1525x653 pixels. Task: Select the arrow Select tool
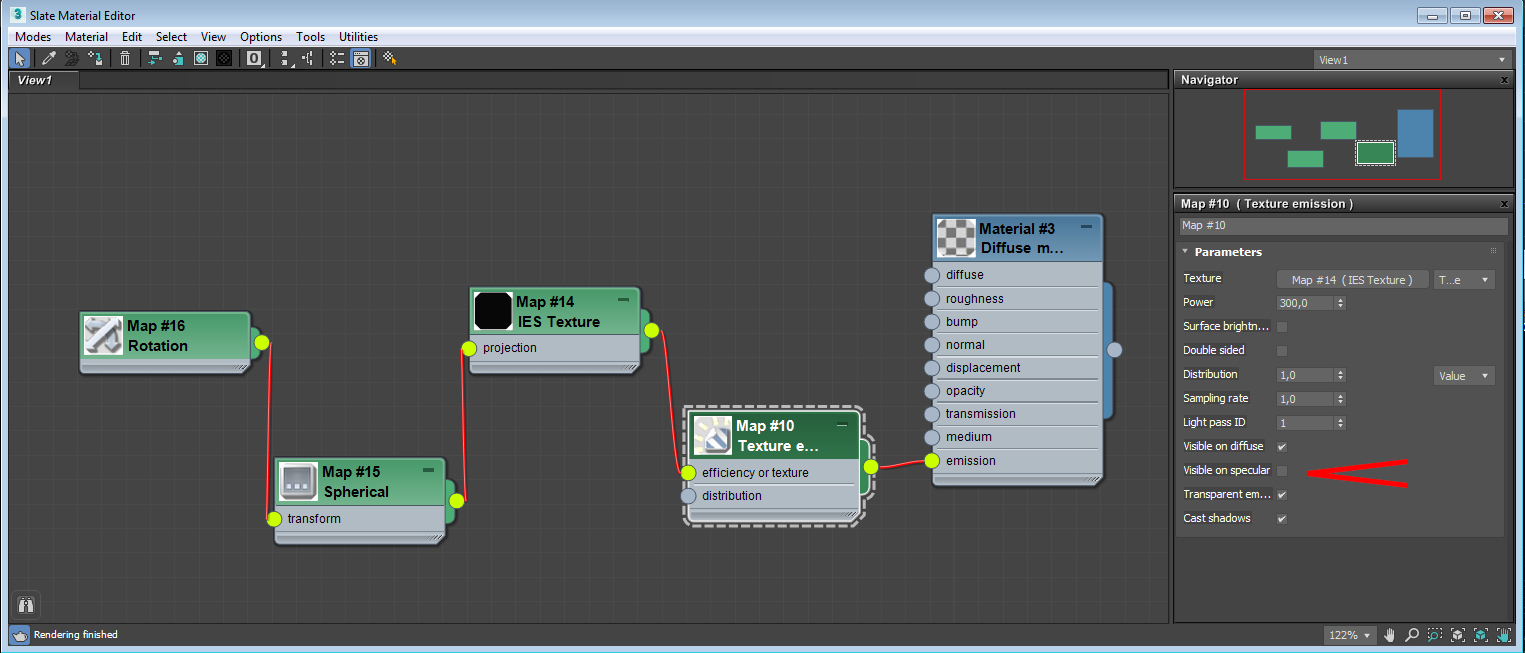click(20, 58)
